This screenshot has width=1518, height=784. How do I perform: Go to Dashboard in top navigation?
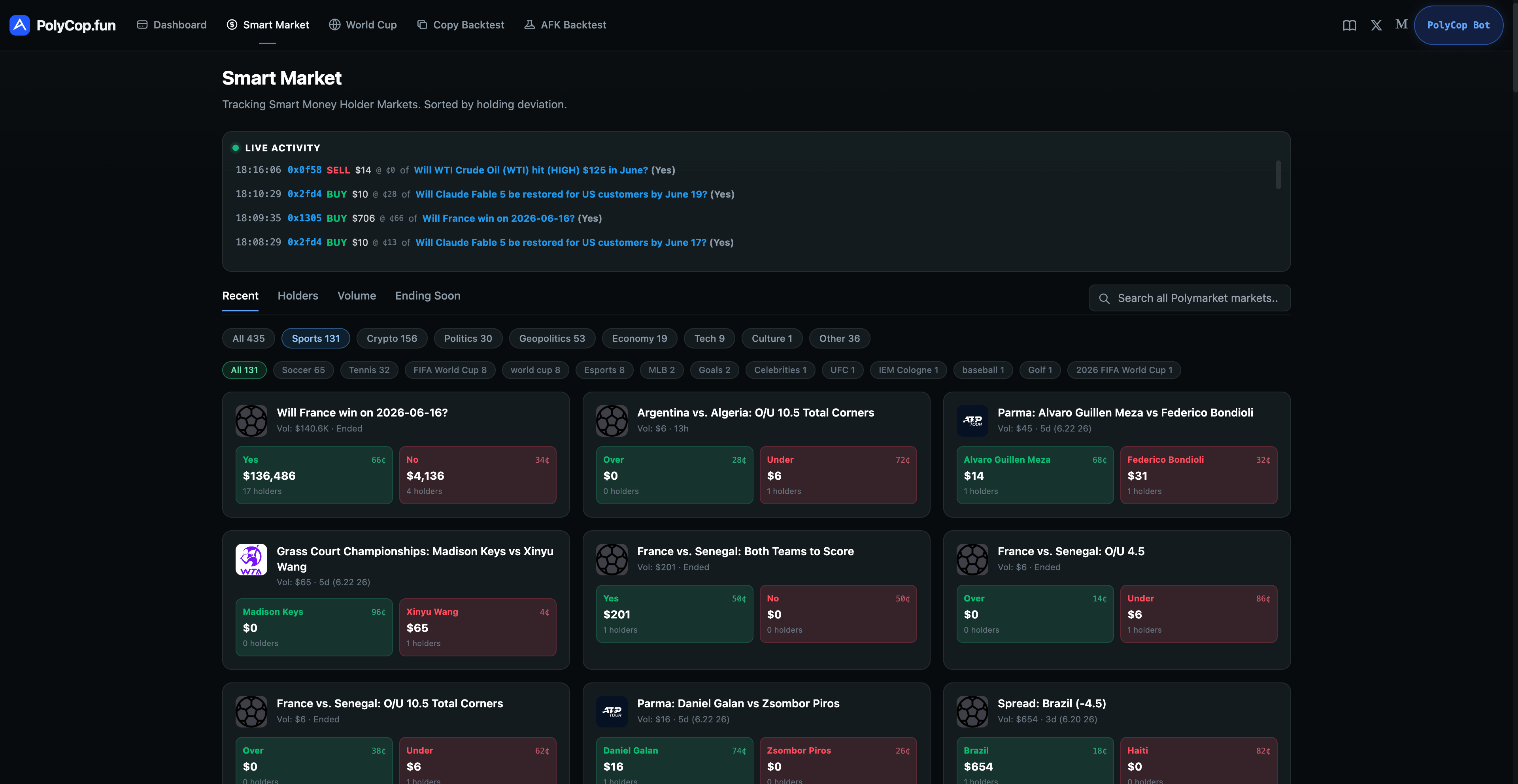coord(172,25)
